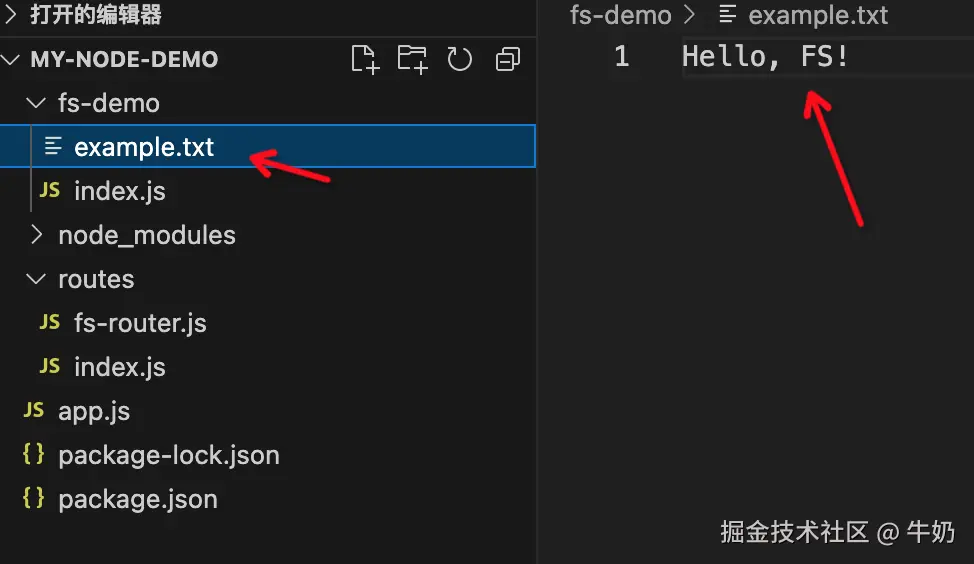Click the JS icon beside fs-router.js

49,322
